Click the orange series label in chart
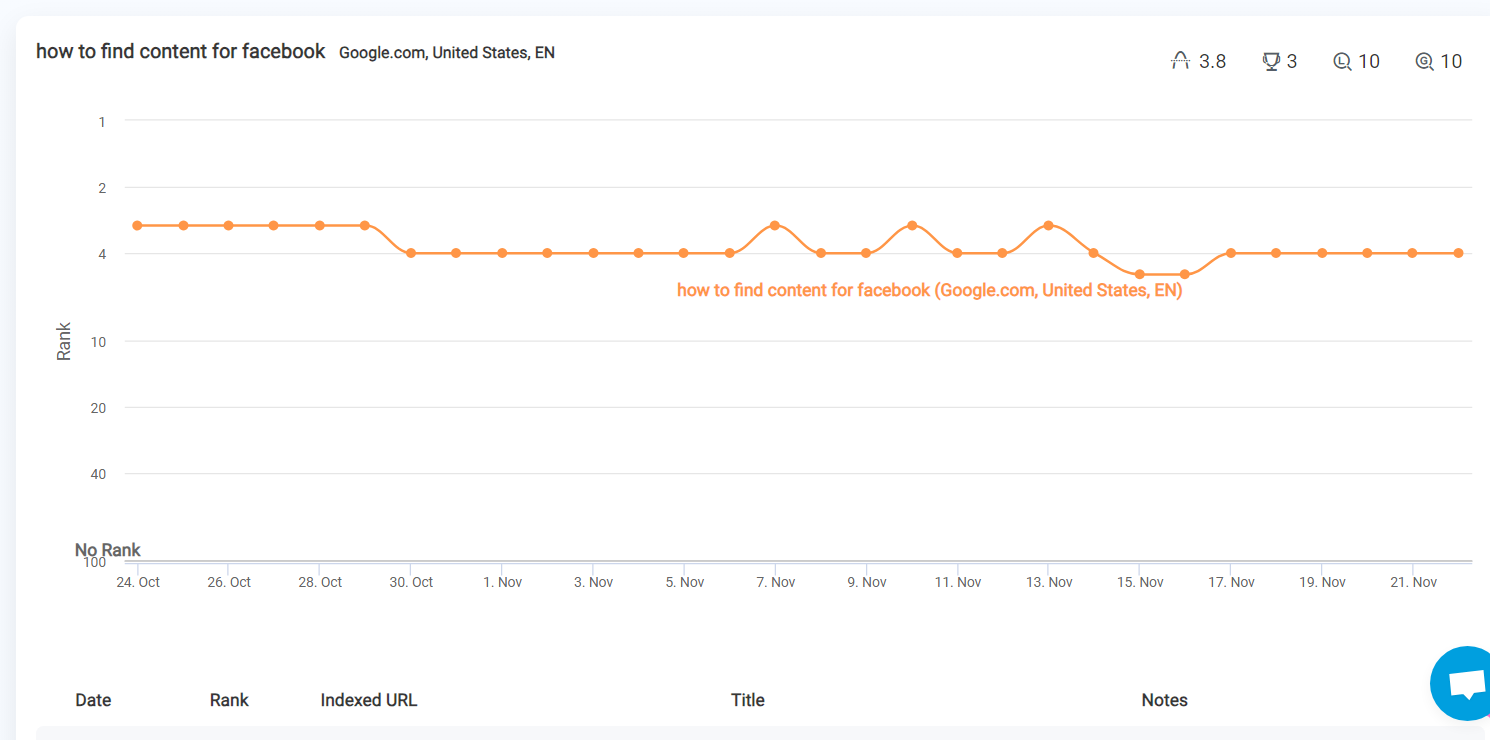This screenshot has width=1490, height=740. click(x=930, y=291)
